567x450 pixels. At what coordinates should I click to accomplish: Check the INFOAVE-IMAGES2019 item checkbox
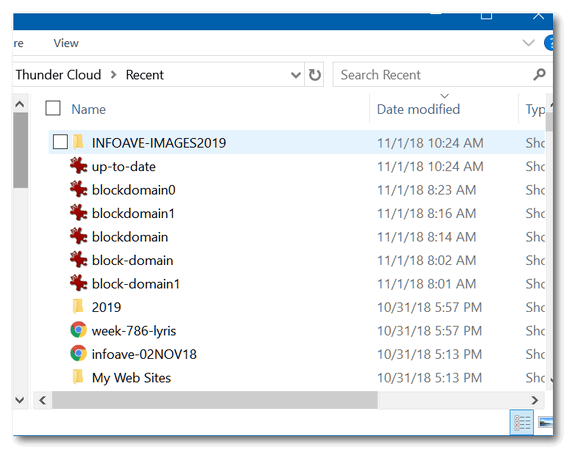point(60,142)
